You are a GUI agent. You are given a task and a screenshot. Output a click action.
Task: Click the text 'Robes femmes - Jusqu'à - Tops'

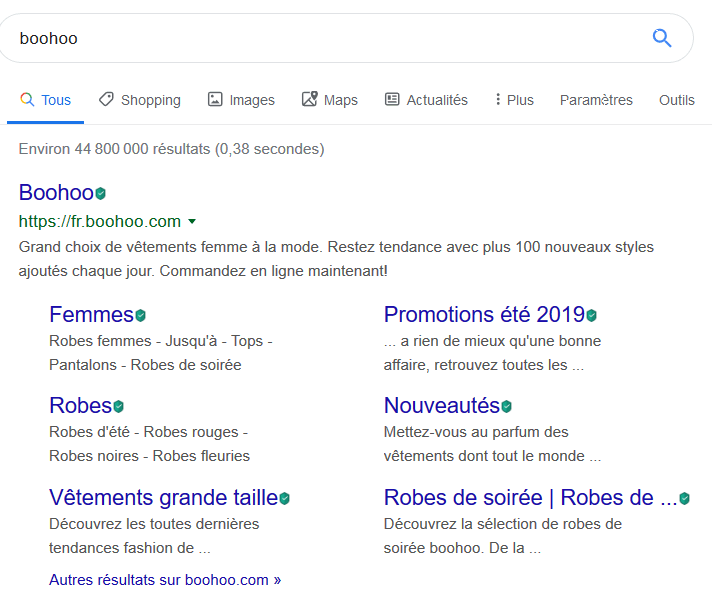(160, 341)
